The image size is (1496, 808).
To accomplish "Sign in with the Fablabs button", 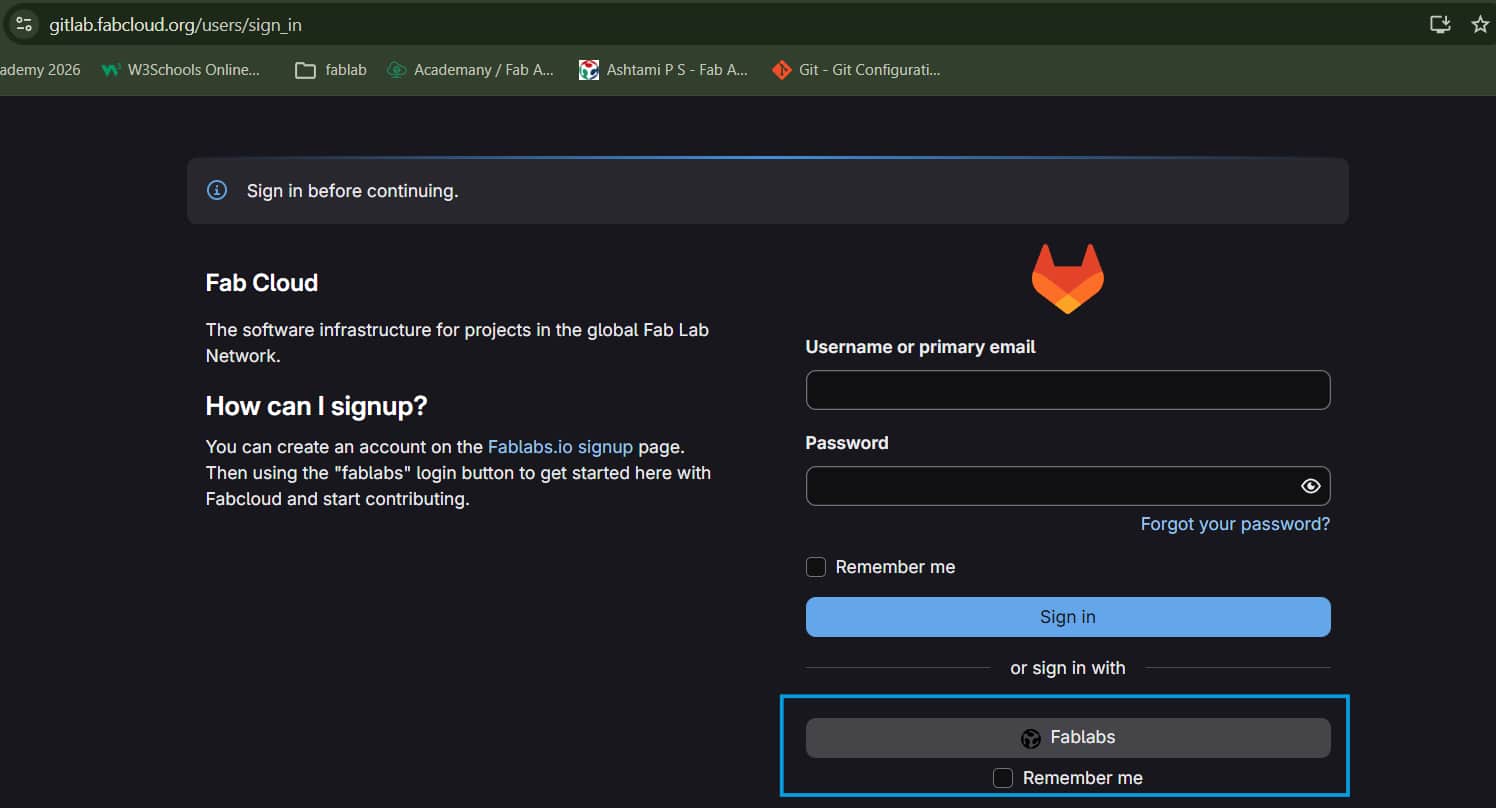I will point(1068,738).
